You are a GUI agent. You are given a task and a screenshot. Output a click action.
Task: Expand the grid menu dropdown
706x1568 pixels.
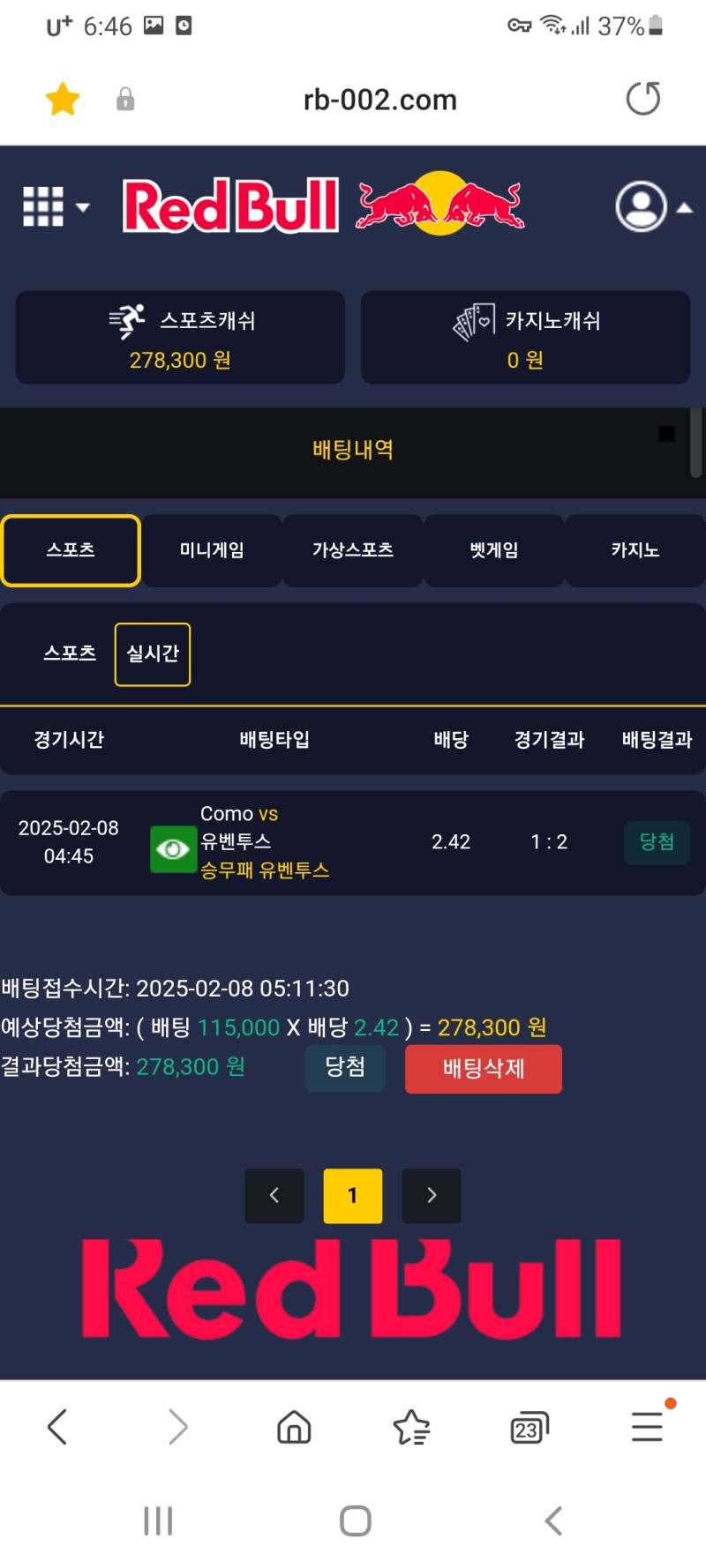tap(55, 207)
